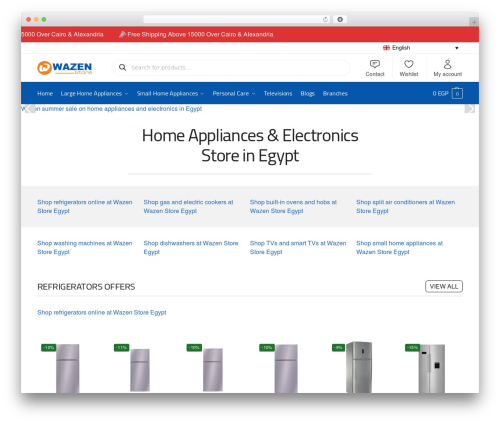Open the Wishlist heart icon

tap(409, 64)
